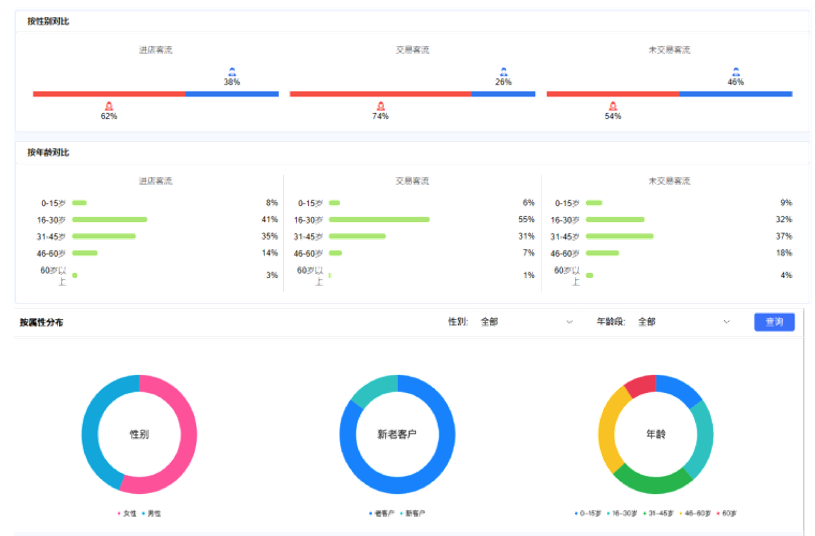Click the male icon above 进店客流 38%
Viewport: 815px width, 536px height.
coord(232,72)
